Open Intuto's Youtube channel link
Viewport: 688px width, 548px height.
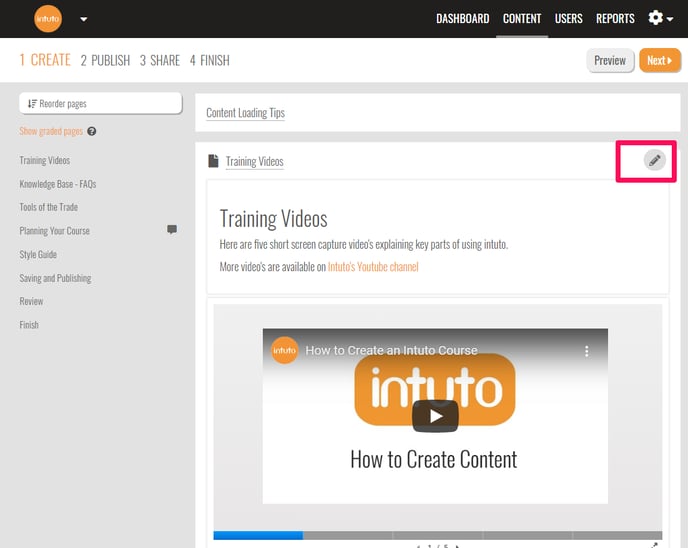click(x=373, y=267)
